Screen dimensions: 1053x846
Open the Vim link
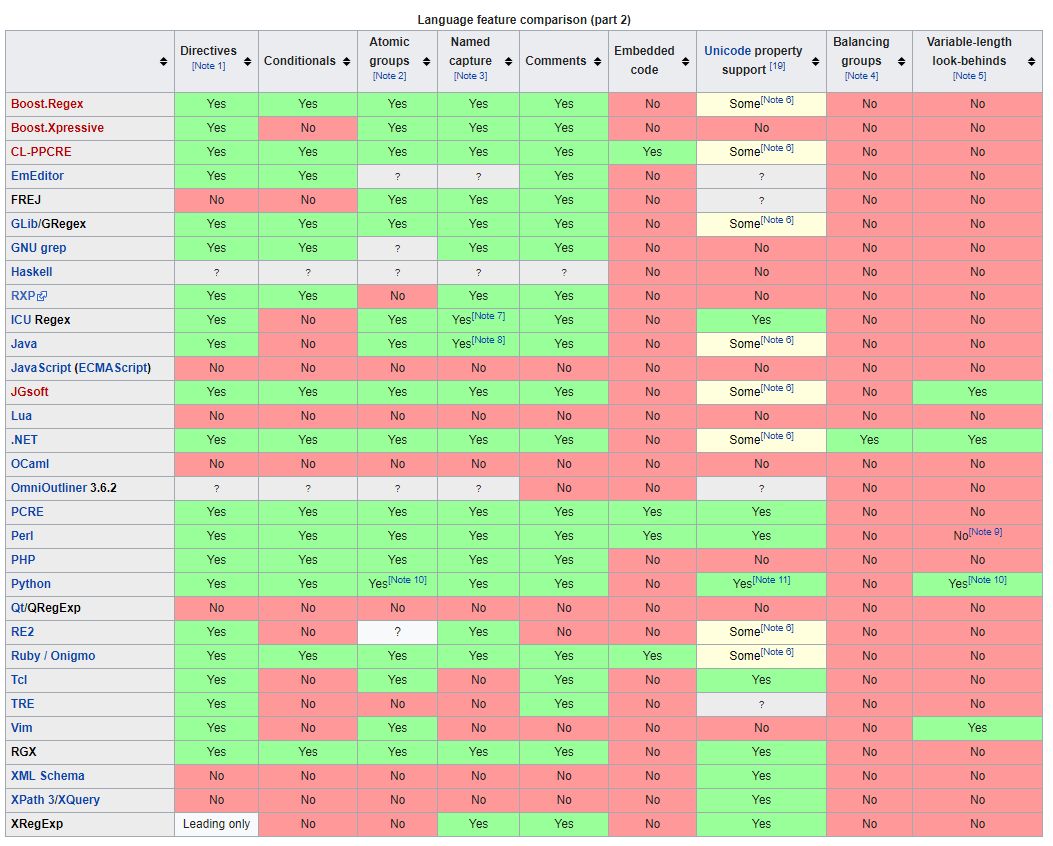(x=21, y=728)
